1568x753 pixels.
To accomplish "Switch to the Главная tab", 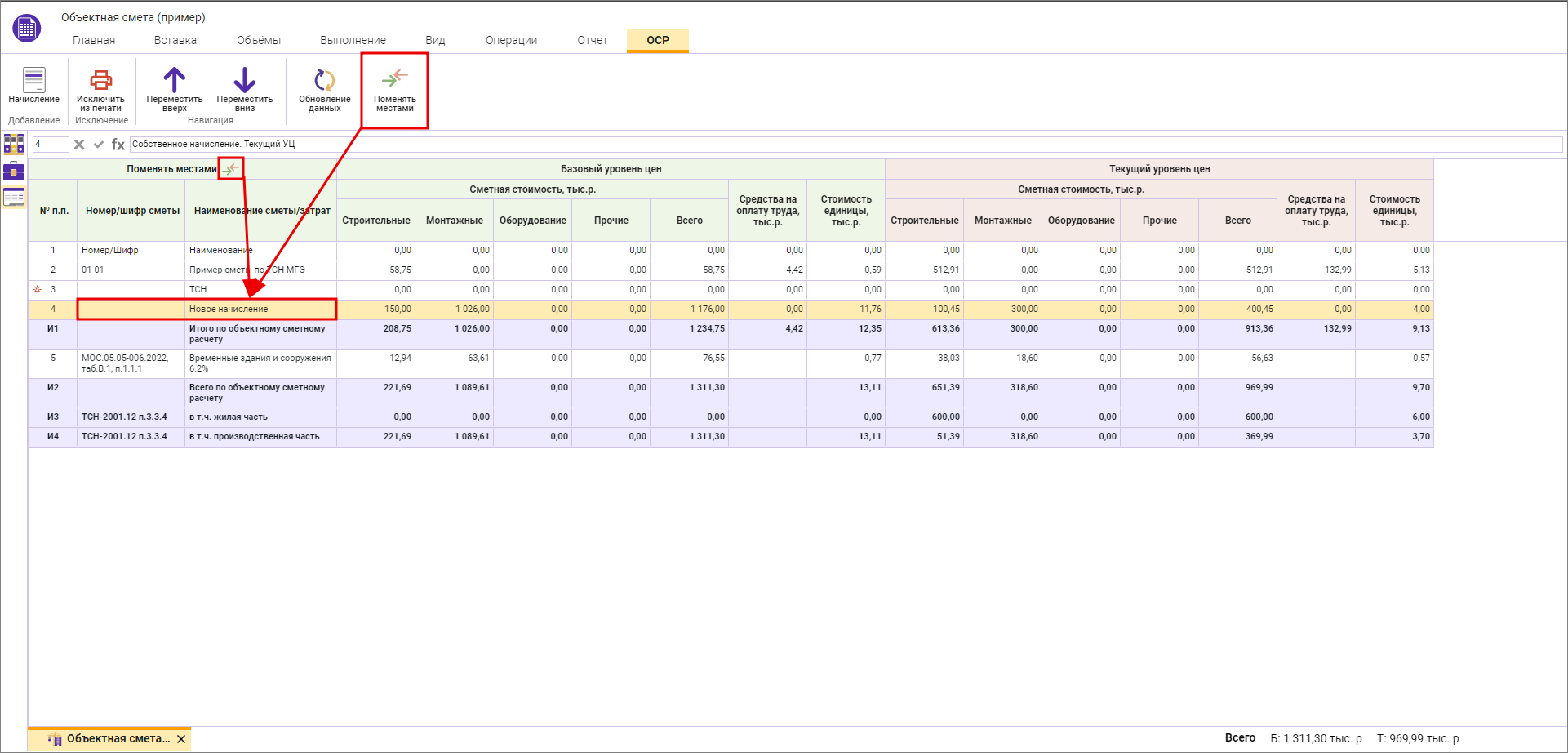I will [94, 40].
